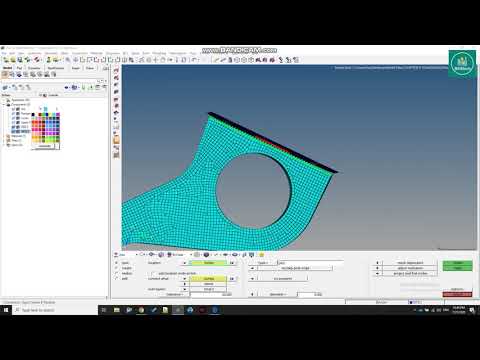Click the green Move Down arrow in the browser toolbar
480x360 pixels.
tap(90, 87)
